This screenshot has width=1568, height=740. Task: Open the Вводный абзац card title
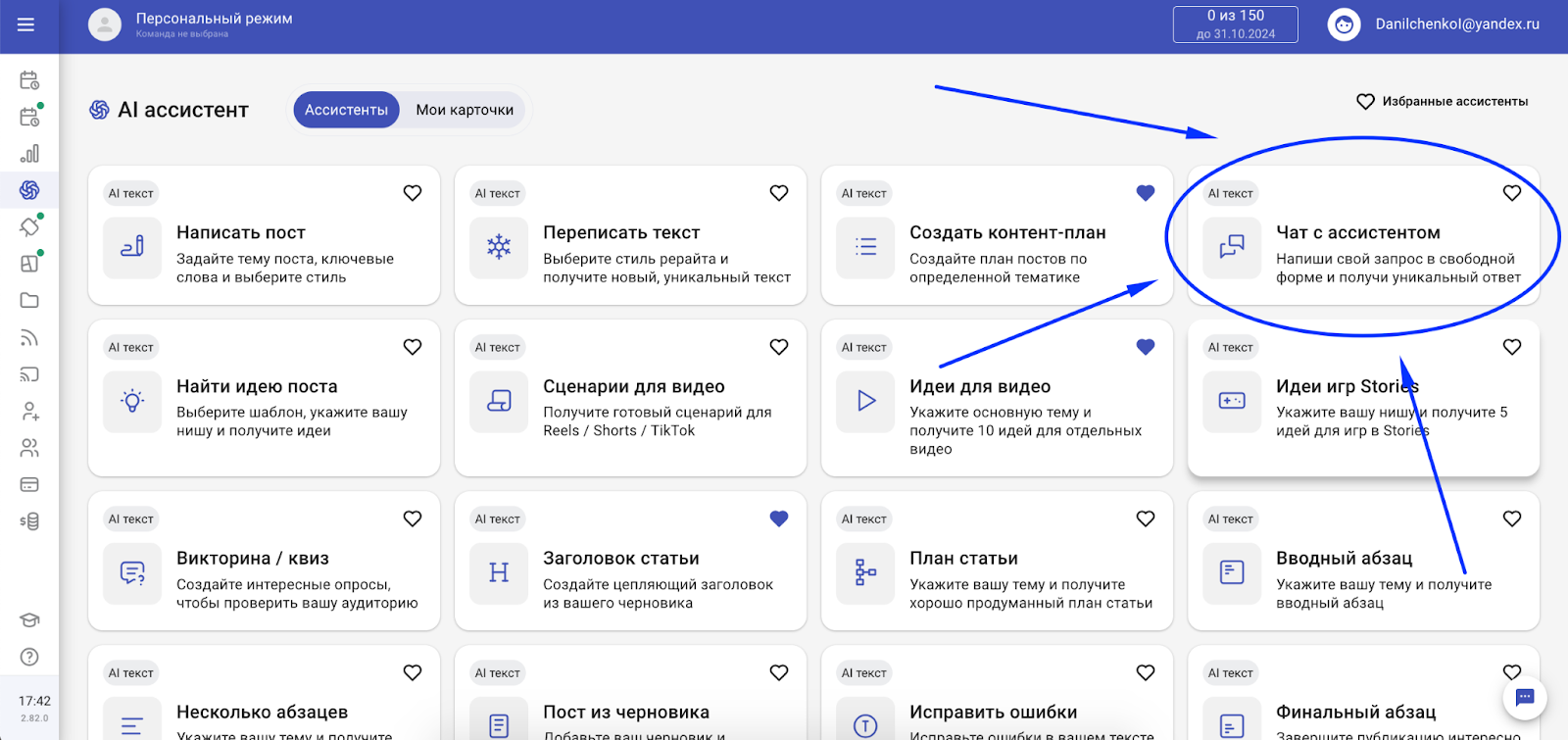[x=1344, y=559]
